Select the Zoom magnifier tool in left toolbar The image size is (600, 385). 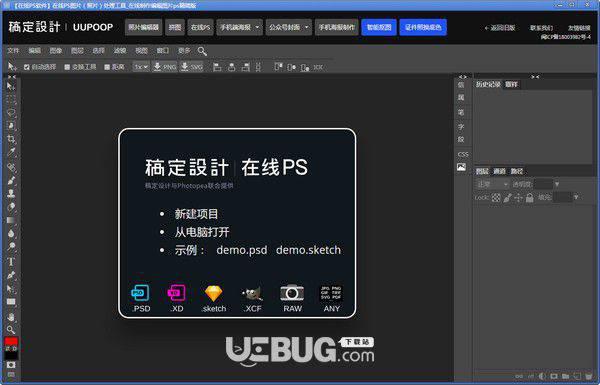coord(11,329)
